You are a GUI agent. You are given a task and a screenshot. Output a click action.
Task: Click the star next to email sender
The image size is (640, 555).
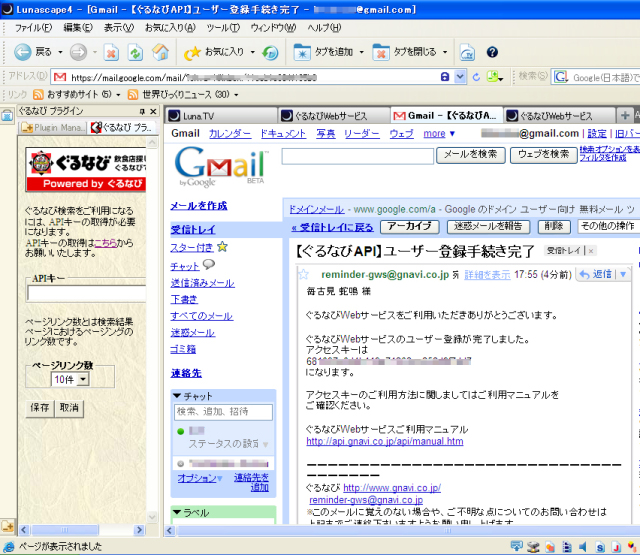click(303, 274)
